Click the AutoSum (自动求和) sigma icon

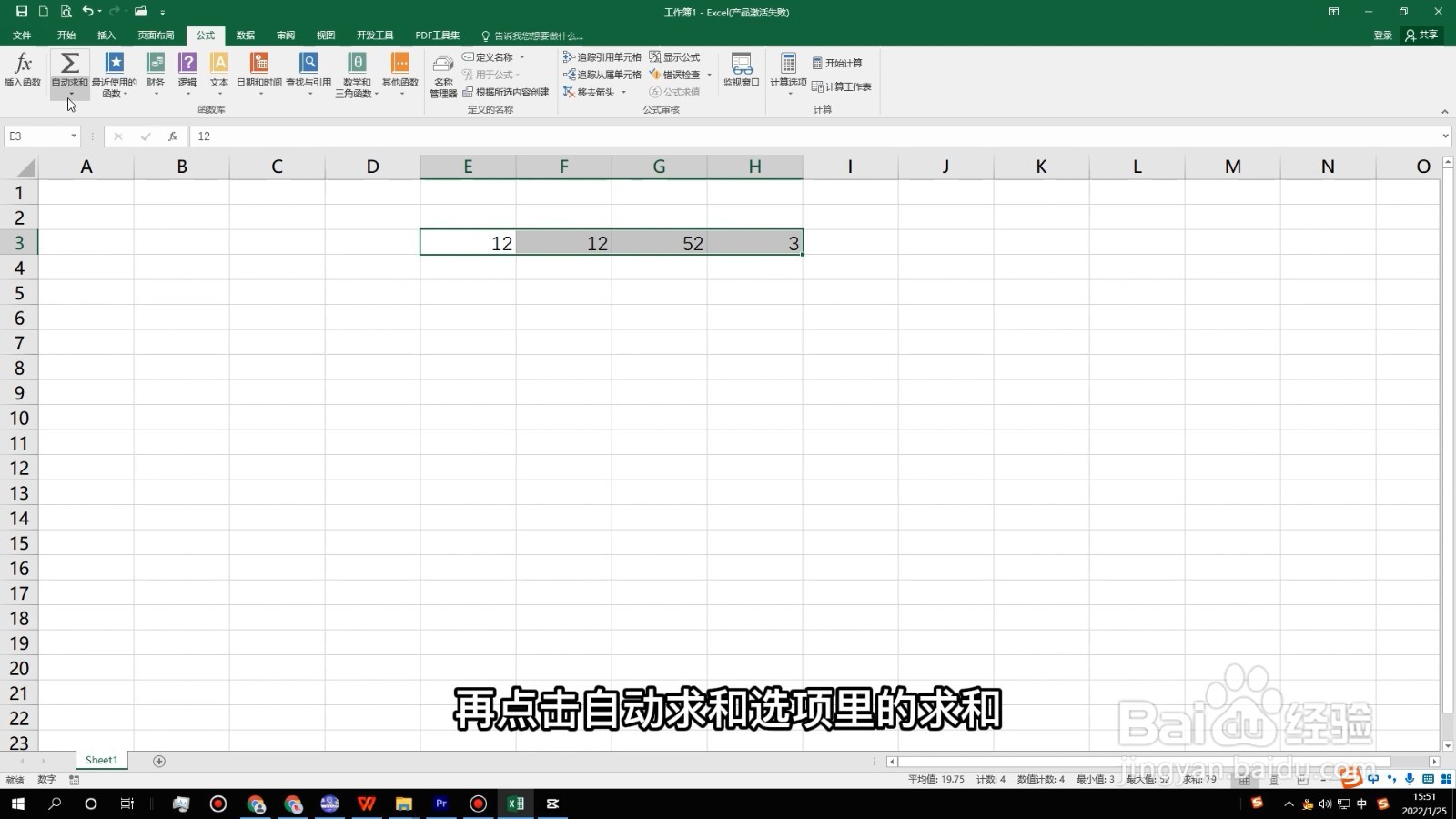click(x=70, y=63)
